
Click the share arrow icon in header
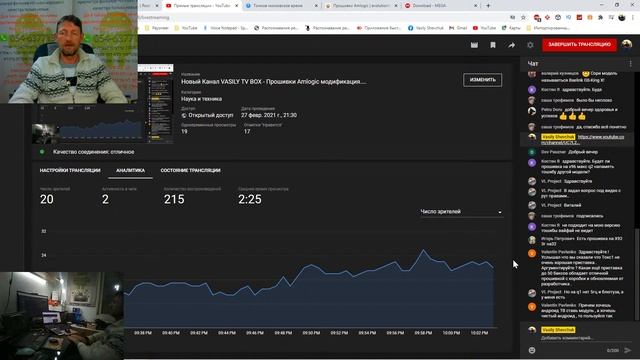click(x=511, y=45)
